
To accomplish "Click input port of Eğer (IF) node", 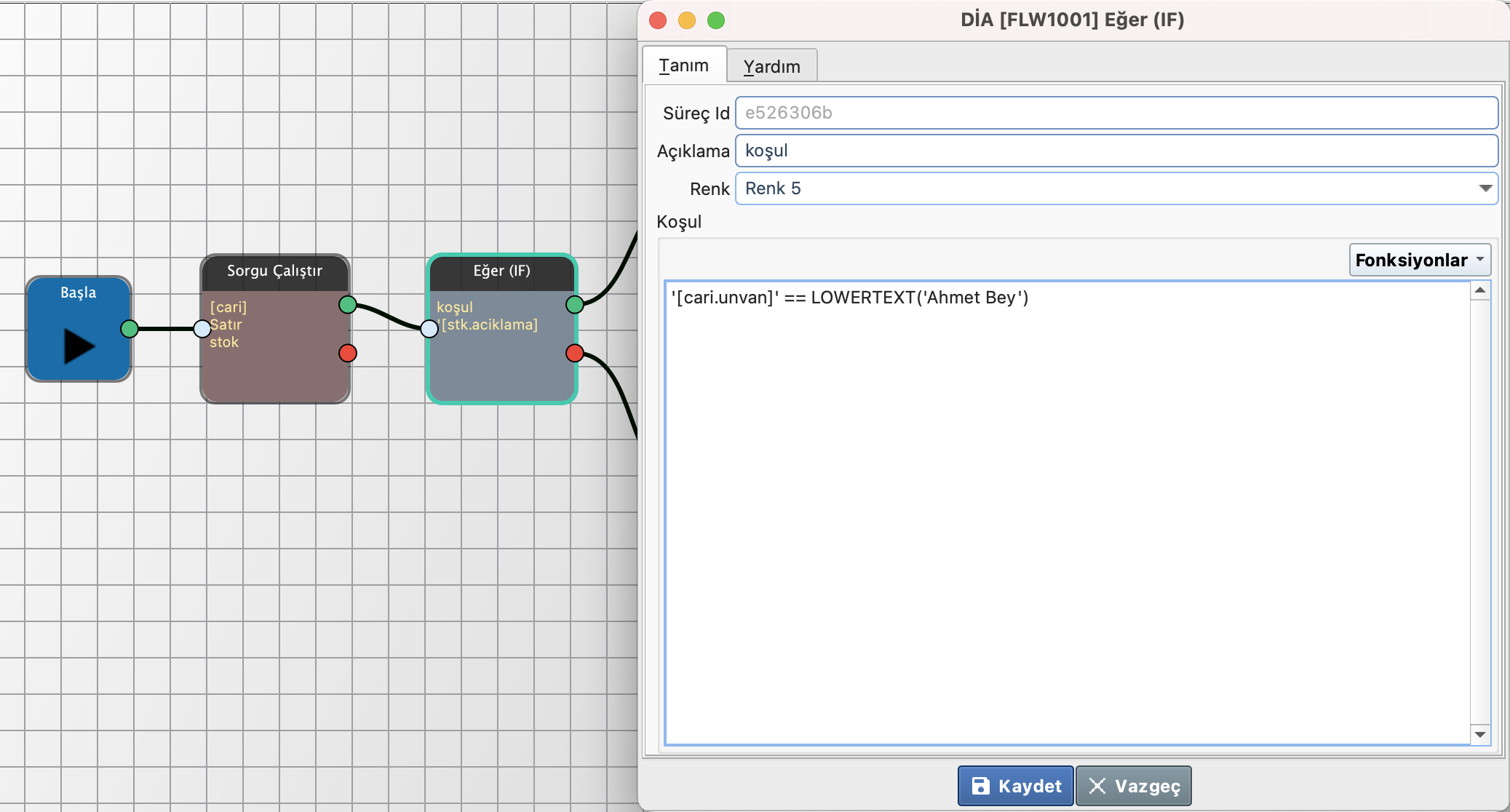I will coord(429,329).
